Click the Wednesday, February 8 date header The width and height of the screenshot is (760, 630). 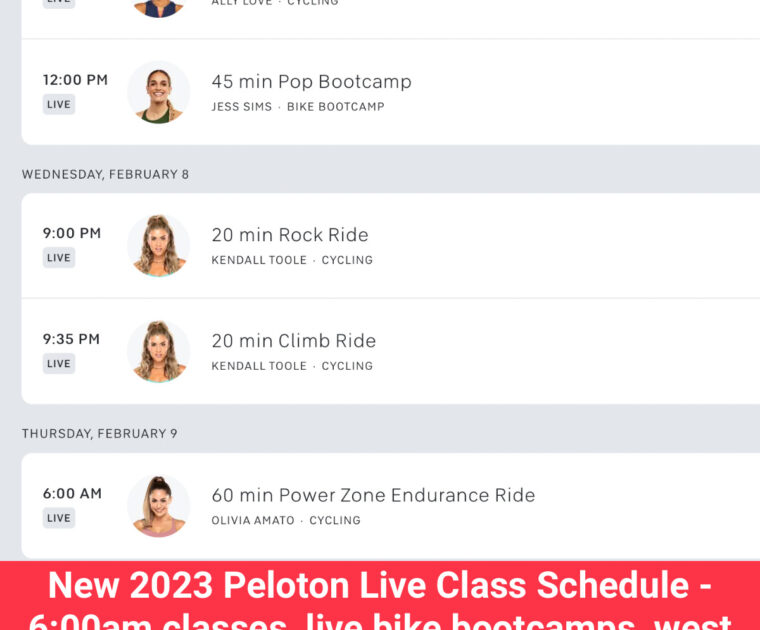[105, 174]
